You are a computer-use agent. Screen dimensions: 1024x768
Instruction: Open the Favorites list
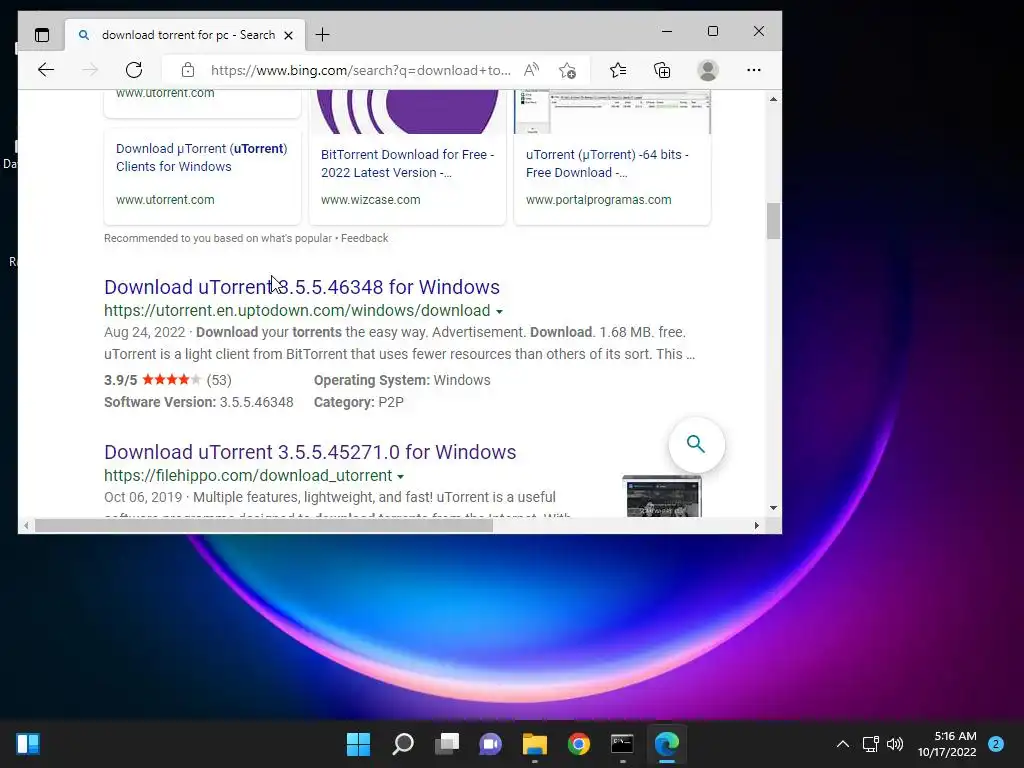(618, 70)
